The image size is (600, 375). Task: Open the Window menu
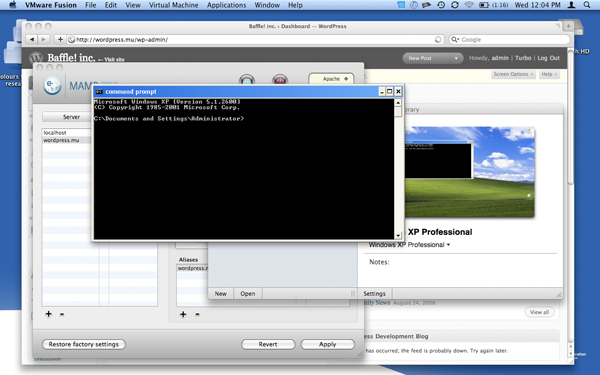(267, 5)
